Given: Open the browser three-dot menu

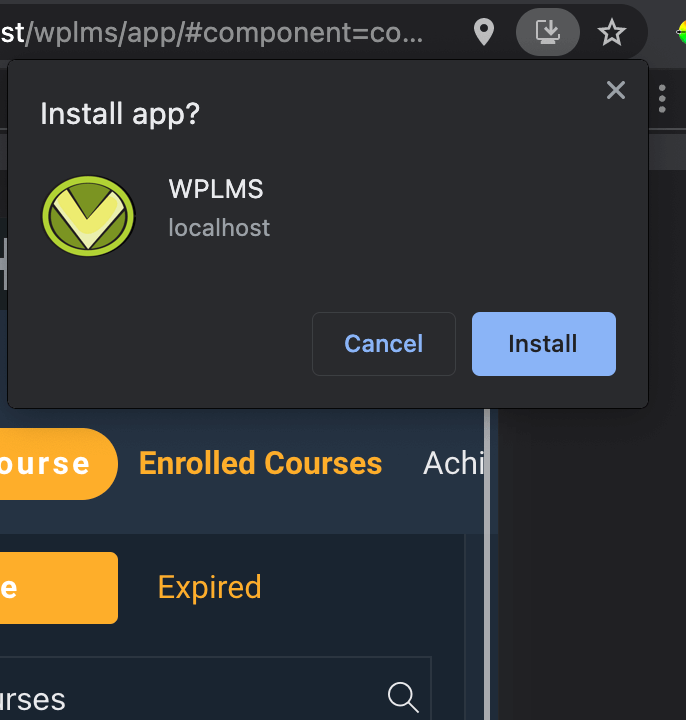Looking at the screenshot, I should pyautogui.click(x=662, y=98).
